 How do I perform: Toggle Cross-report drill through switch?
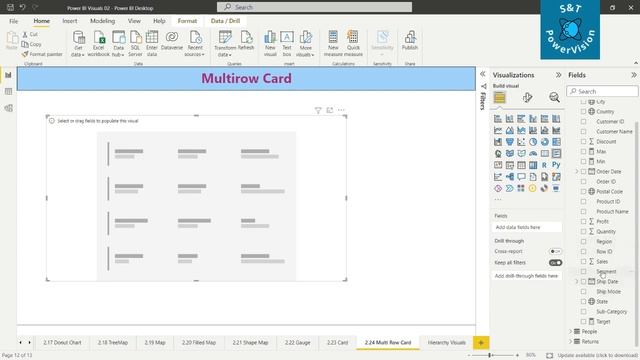(555, 251)
